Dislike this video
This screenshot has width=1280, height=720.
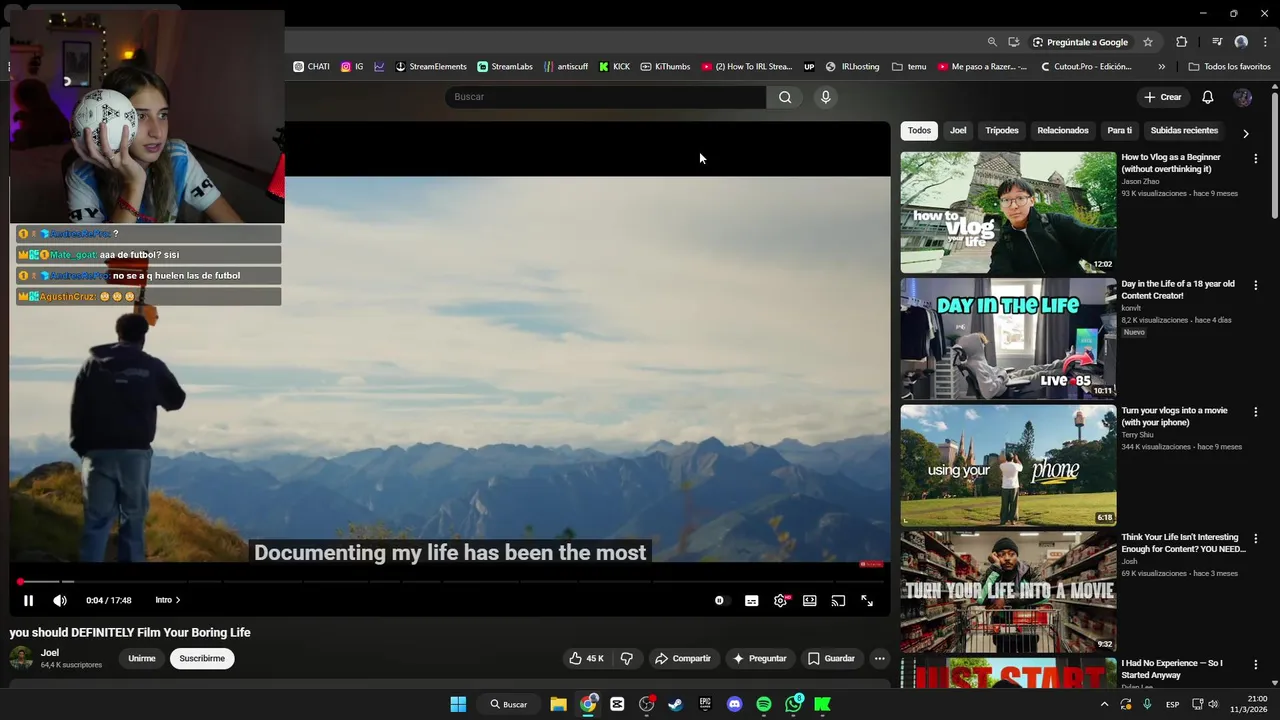point(627,658)
